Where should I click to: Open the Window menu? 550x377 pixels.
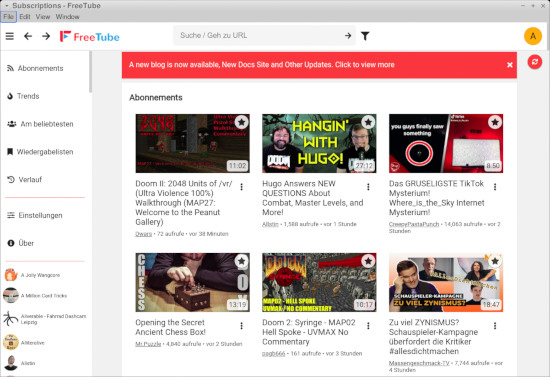coord(67,17)
